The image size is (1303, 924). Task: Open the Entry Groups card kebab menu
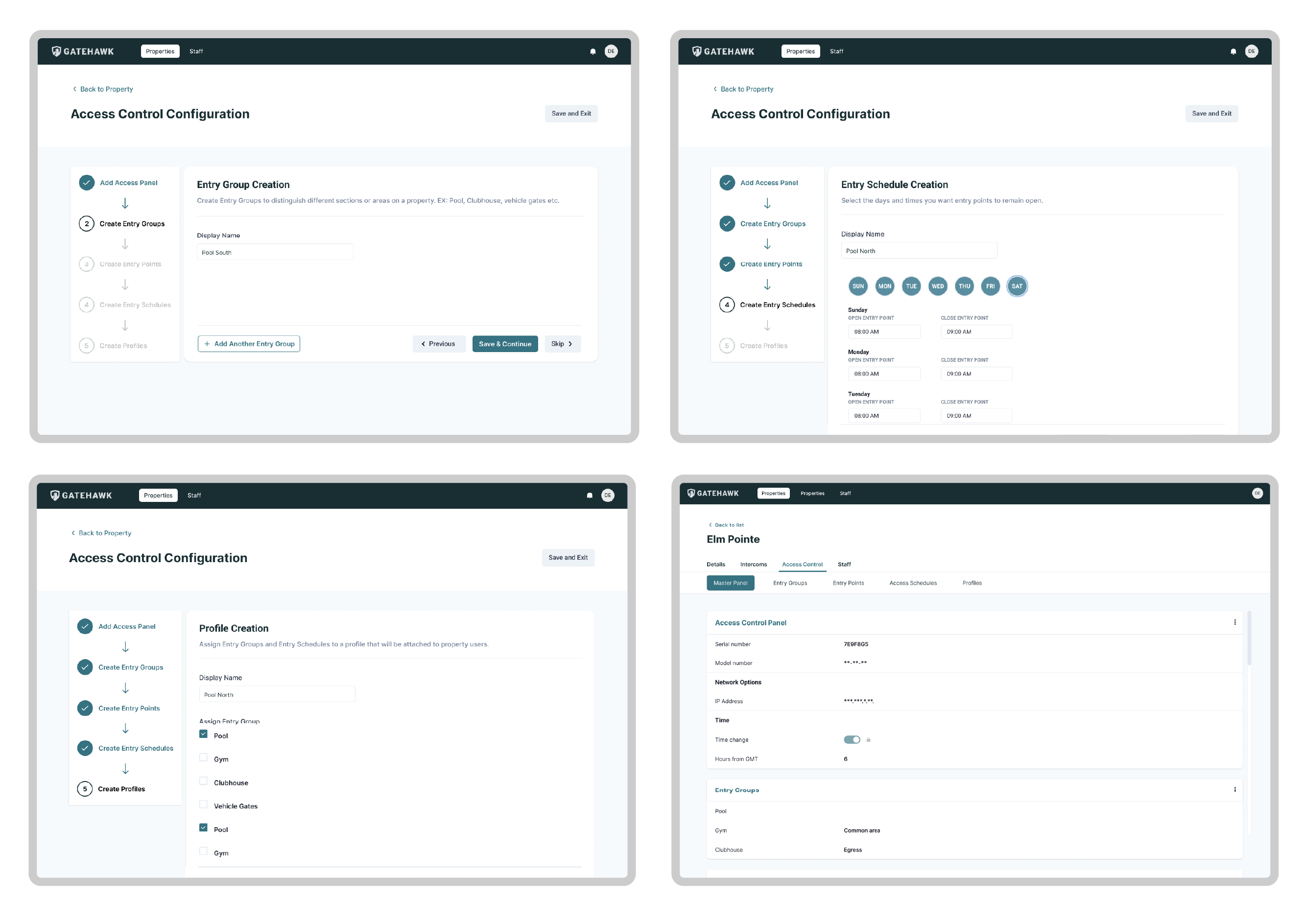[x=1235, y=790]
